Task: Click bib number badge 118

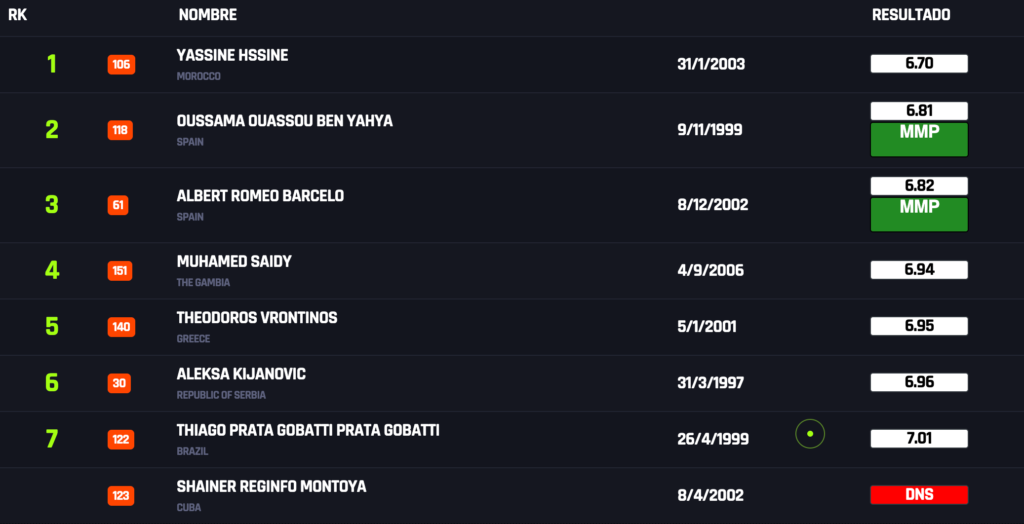Action: tap(121, 130)
